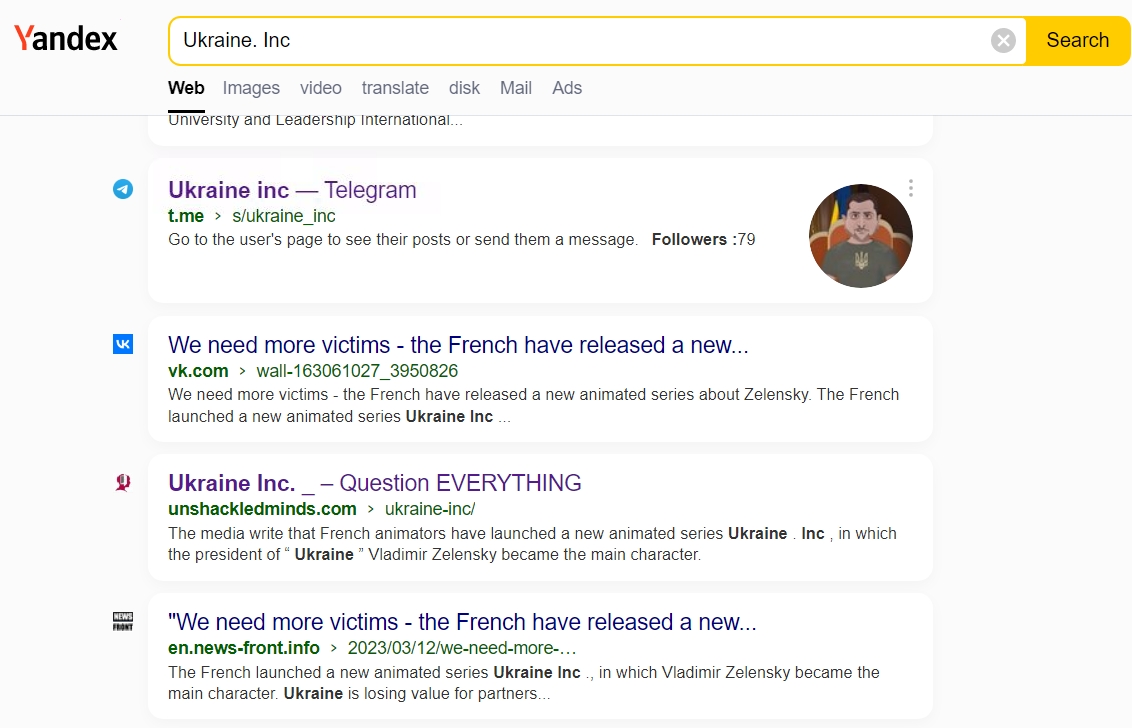Open Ukraine inc — Telegram result
1132x728 pixels.
[x=292, y=190]
